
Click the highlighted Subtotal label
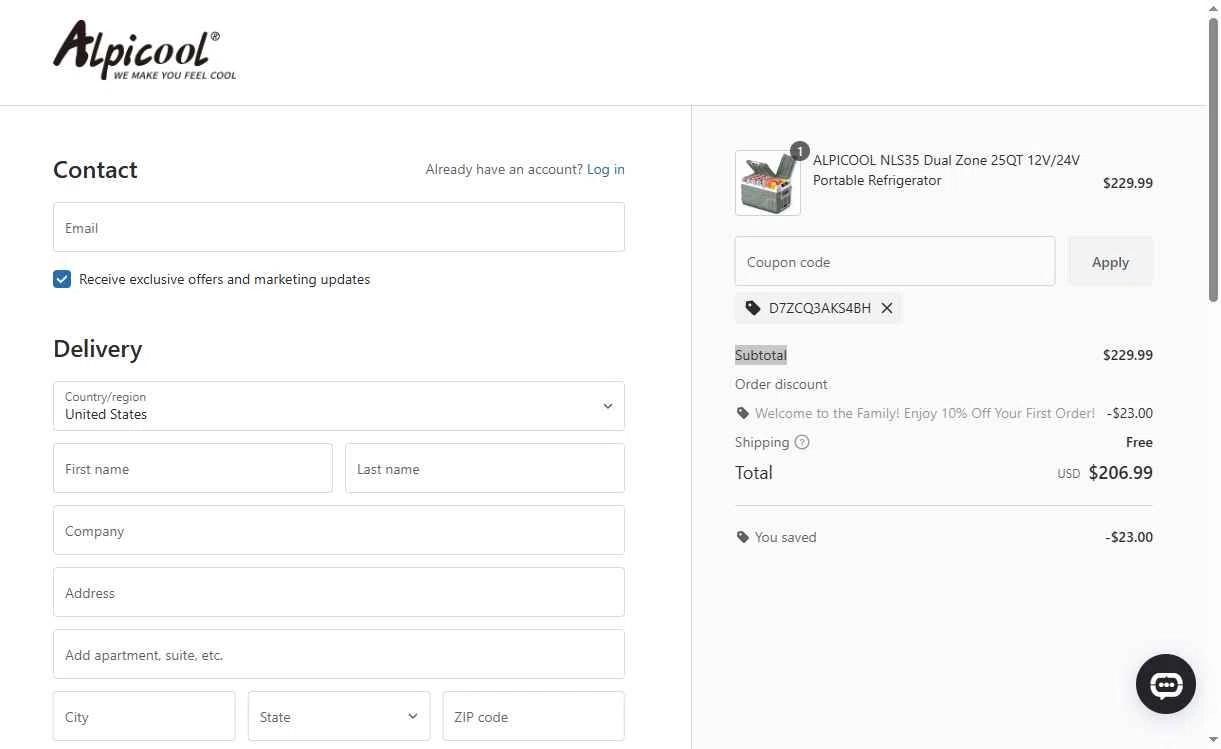[761, 355]
